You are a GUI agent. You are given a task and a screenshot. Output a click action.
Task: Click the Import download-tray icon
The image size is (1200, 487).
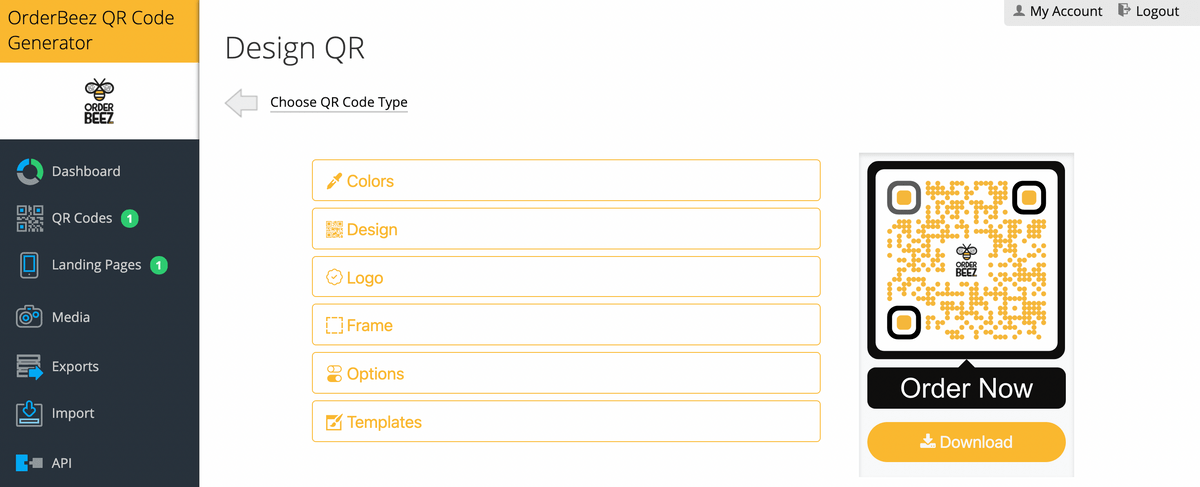pos(30,413)
